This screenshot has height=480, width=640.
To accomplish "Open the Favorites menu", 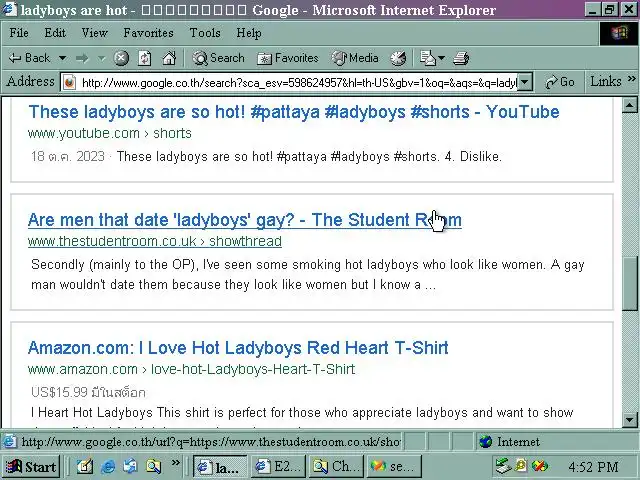I will point(149,33).
